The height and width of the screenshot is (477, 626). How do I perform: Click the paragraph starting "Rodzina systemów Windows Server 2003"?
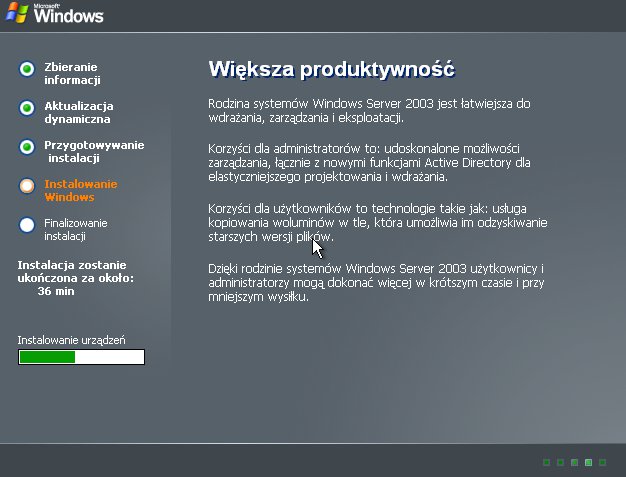point(369,111)
